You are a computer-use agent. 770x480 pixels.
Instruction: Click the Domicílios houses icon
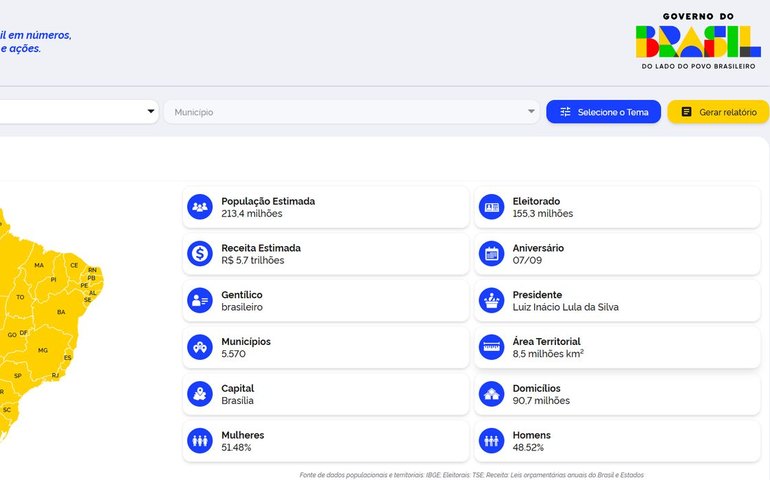(492, 394)
